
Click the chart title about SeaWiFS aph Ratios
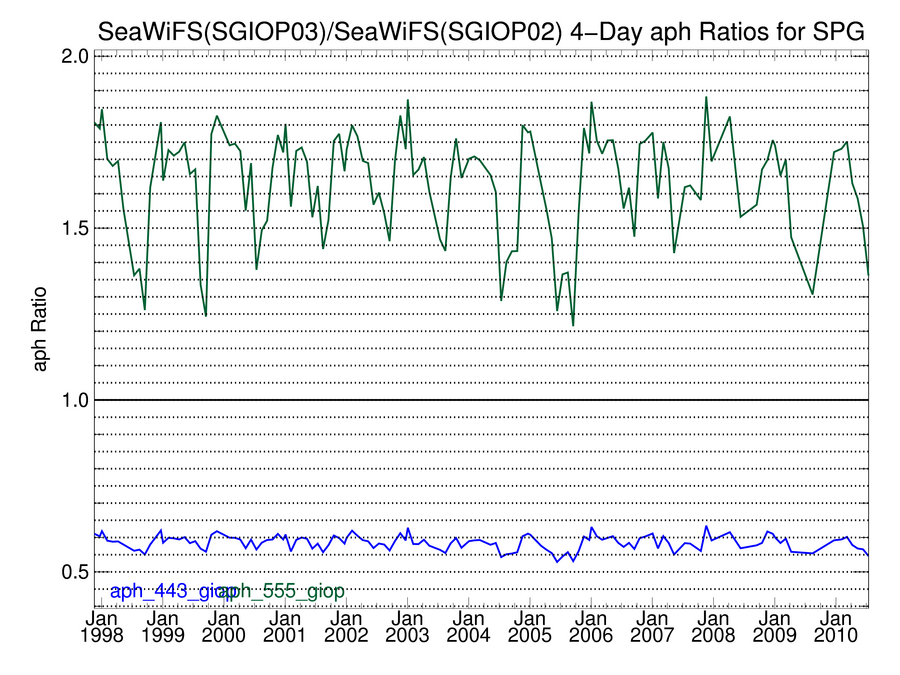481,32
